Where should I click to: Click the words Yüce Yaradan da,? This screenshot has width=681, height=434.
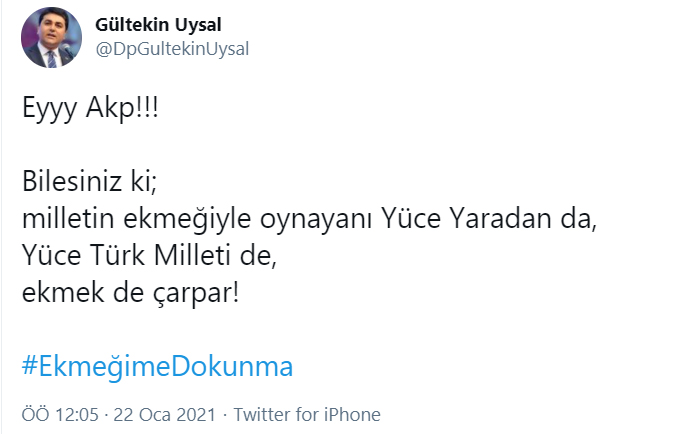pyautogui.click(x=489, y=218)
